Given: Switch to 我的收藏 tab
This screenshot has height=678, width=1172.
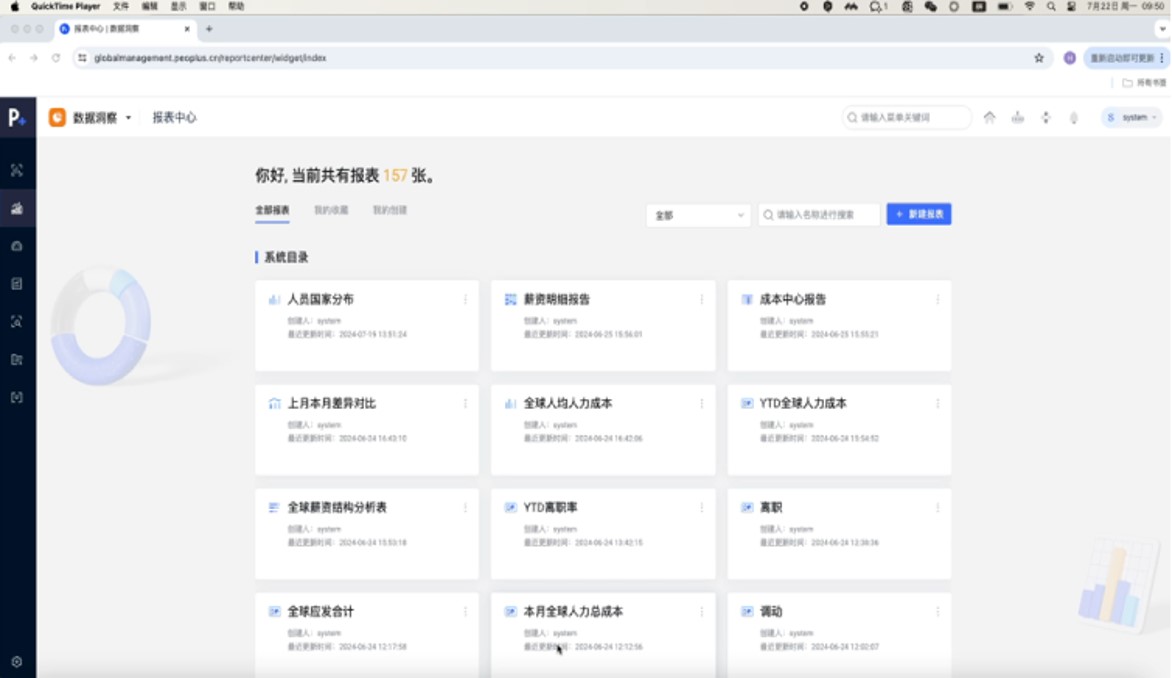Looking at the screenshot, I should (x=331, y=211).
